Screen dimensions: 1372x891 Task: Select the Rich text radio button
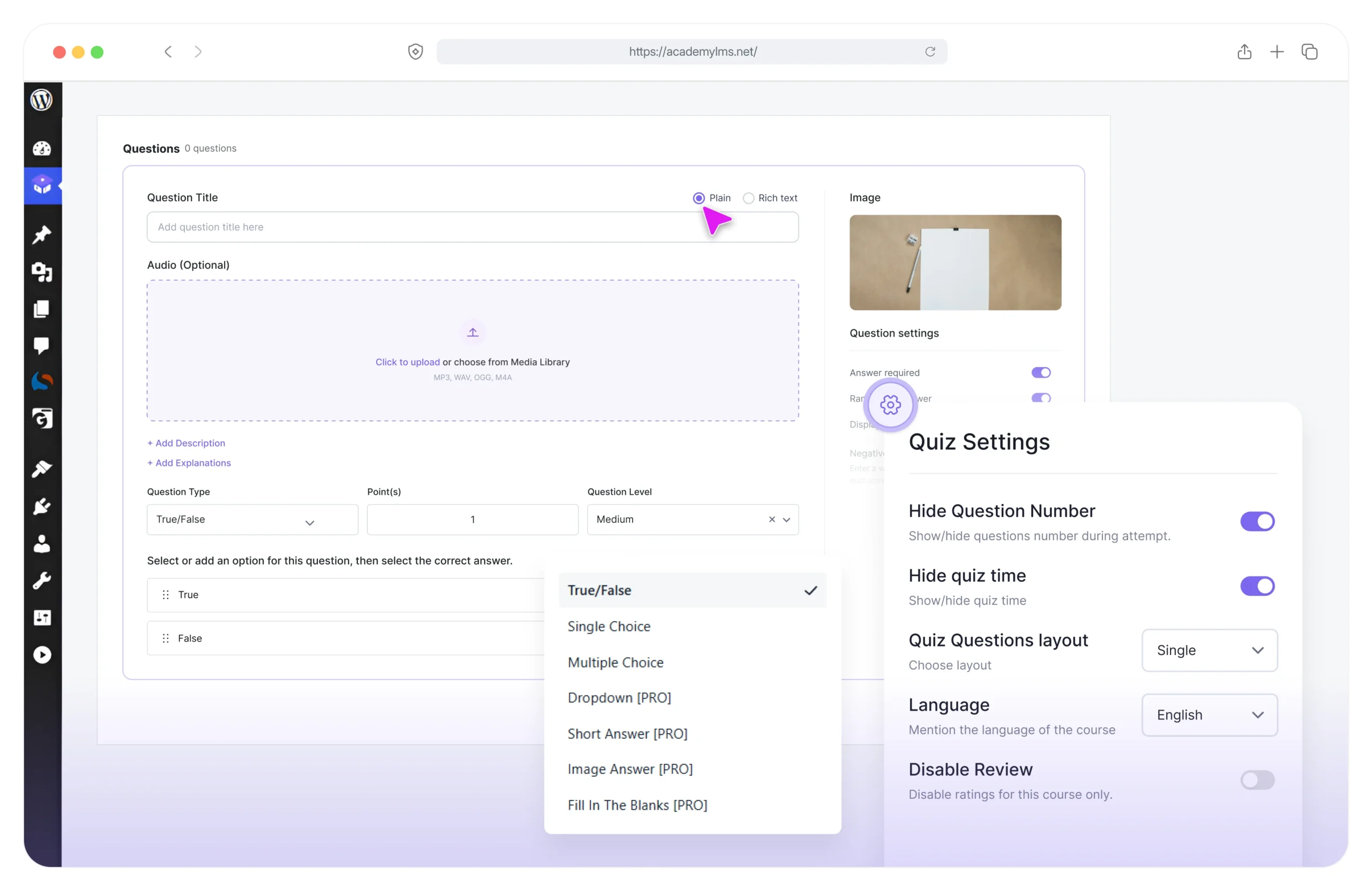click(x=748, y=198)
